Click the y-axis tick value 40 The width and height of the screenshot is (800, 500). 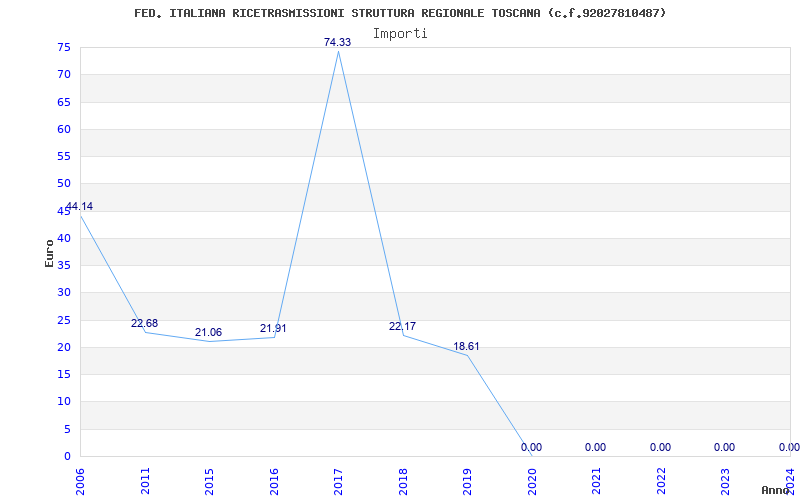click(64, 238)
